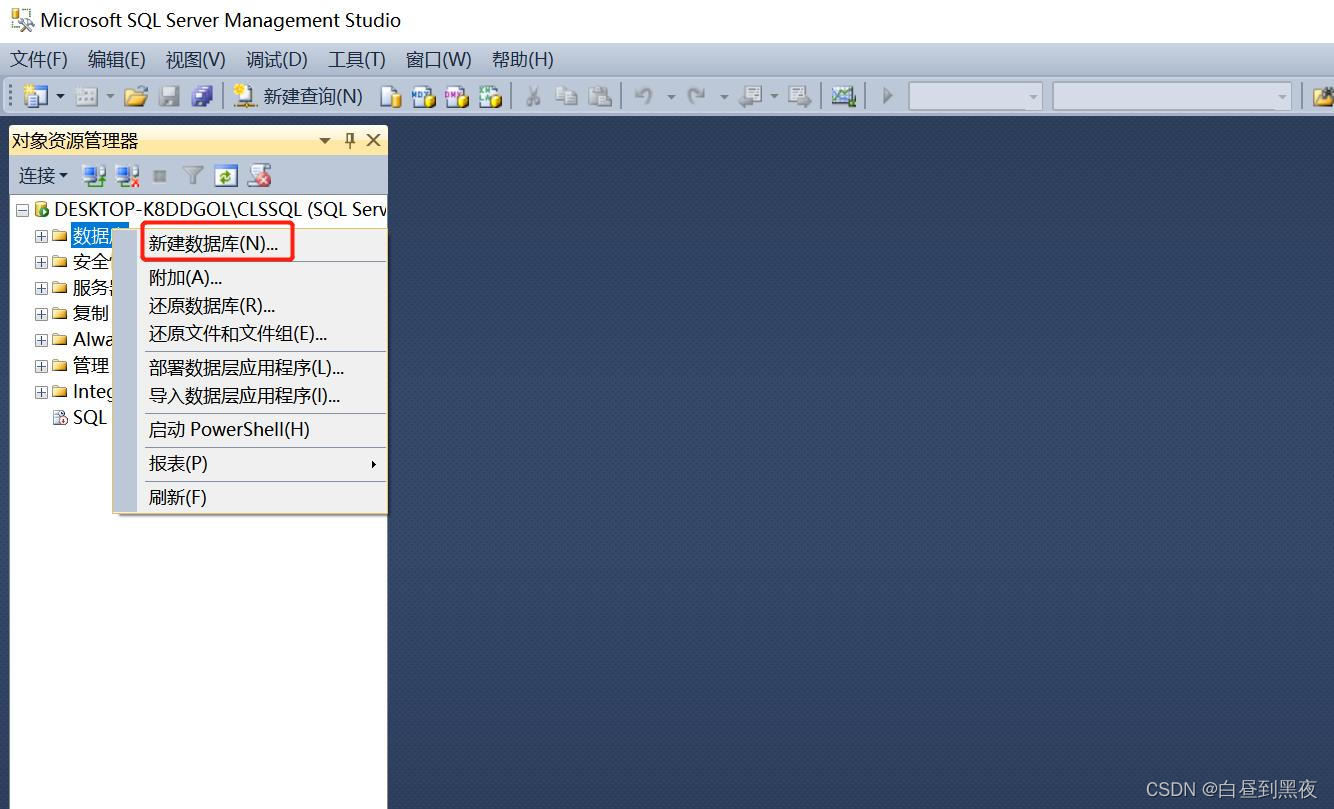Image resolution: width=1334 pixels, height=809 pixels.
Task: Click the Save All icon in toolbar
Action: click(202, 96)
